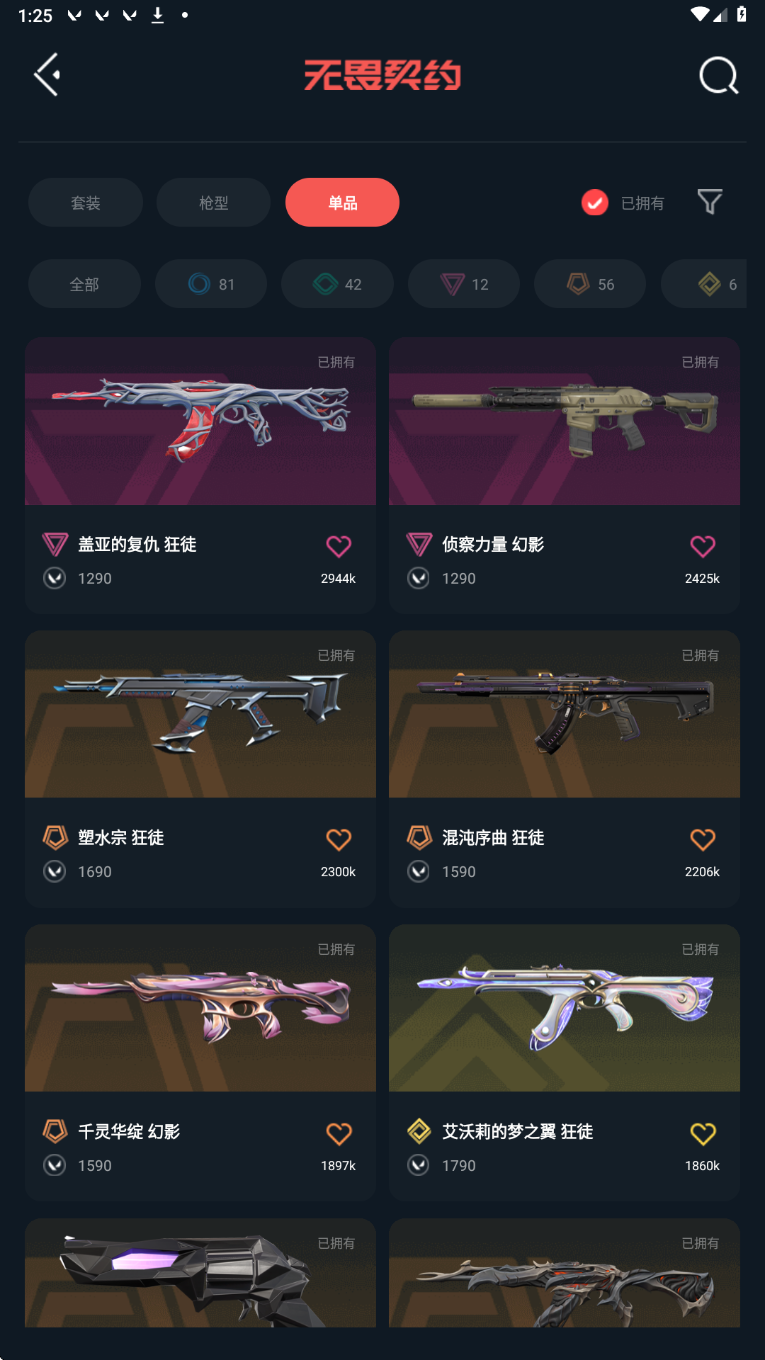Open the 盖亚的复仇 狂徒 skin image
The image size is (765, 1360).
coord(200,421)
